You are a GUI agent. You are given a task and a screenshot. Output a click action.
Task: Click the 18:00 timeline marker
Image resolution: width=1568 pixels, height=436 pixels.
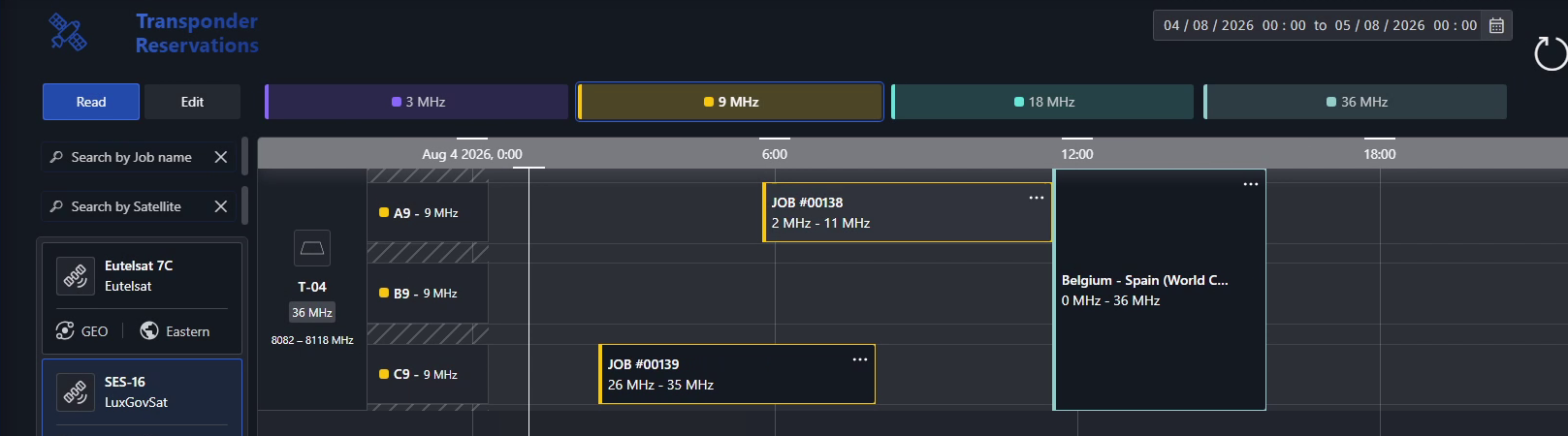click(1380, 154)
